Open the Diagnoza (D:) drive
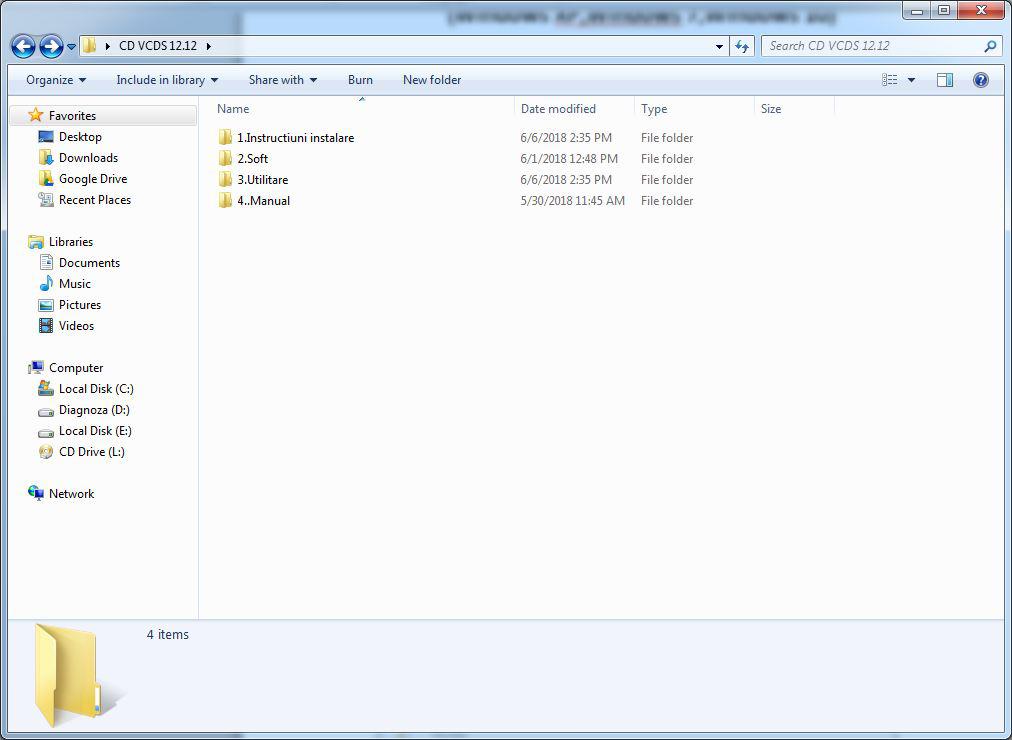Viewport: 1012px width, 740px height. pos(94,410)
